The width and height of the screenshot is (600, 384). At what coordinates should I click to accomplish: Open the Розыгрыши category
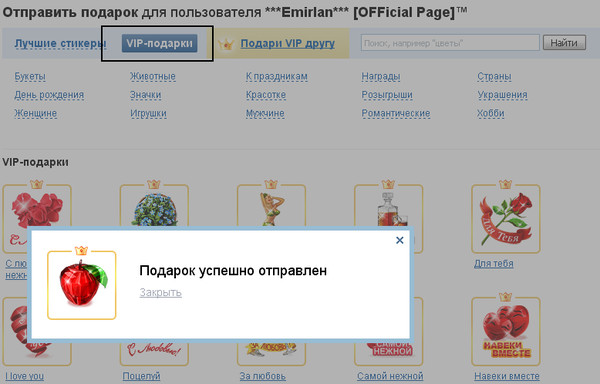point(387,95)
